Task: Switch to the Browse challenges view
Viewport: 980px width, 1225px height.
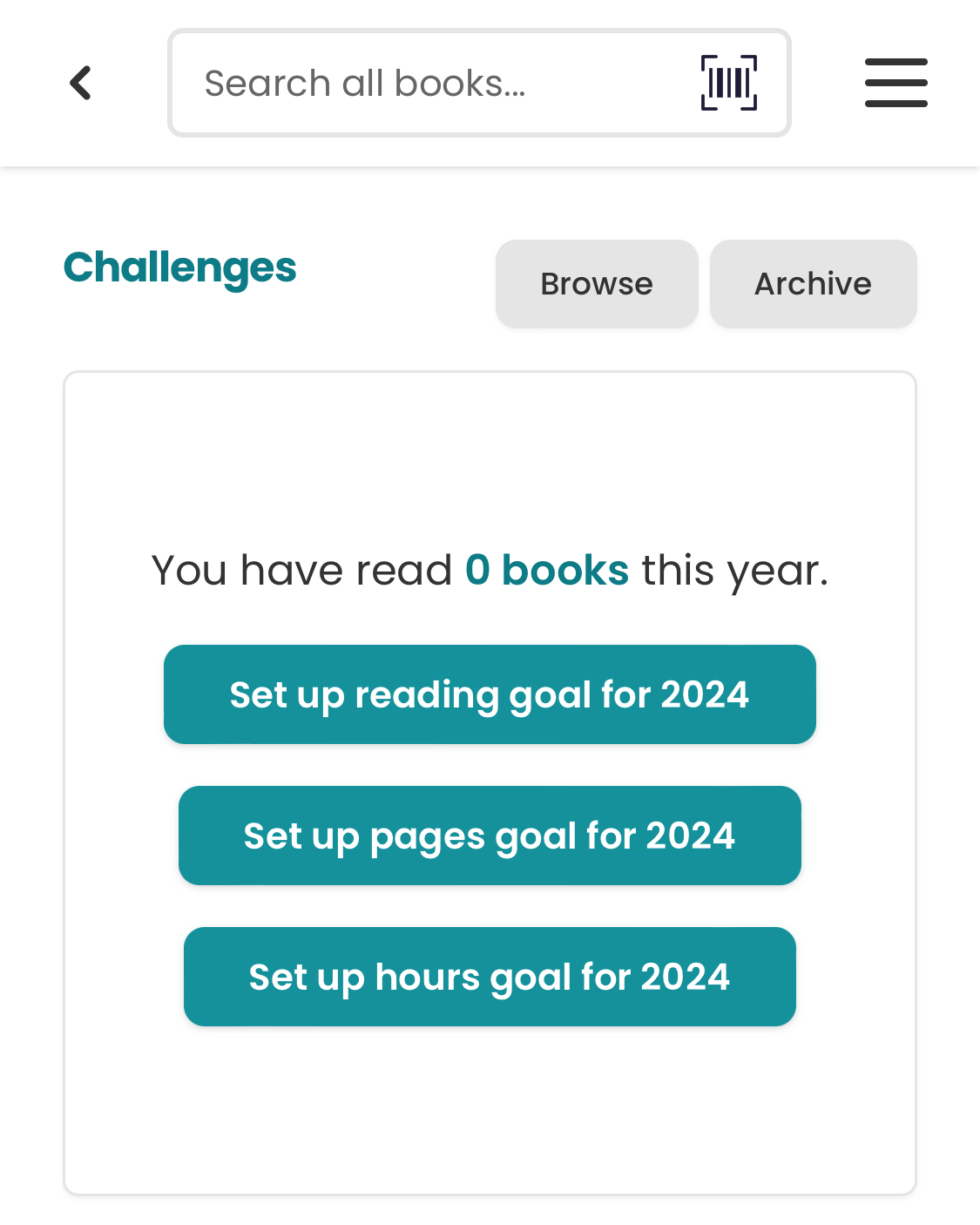Action: pyautogui.click(x=597, y=283)
